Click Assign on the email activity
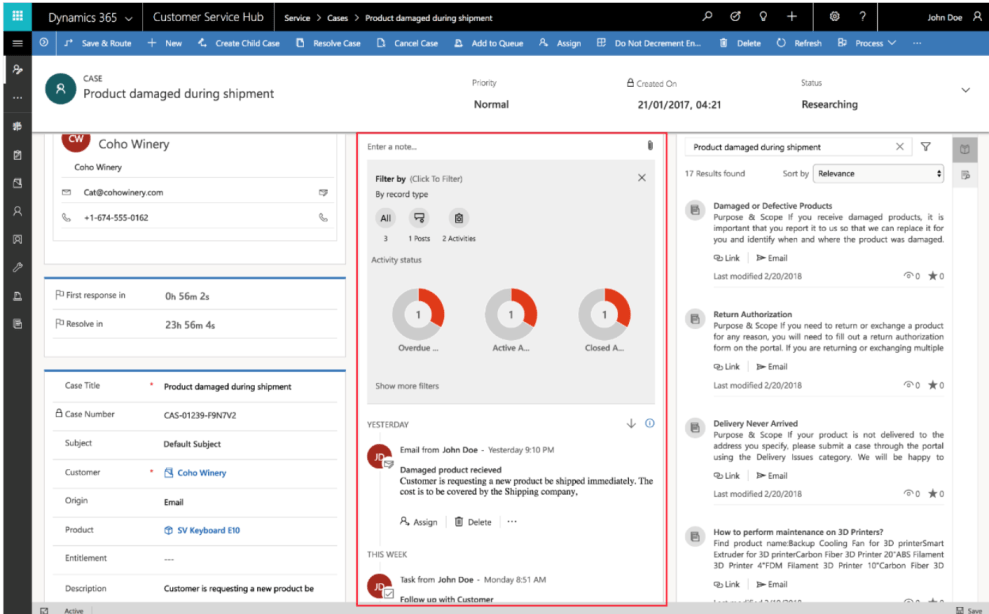This screenshot has width=989, height=614. pos(418,522)
